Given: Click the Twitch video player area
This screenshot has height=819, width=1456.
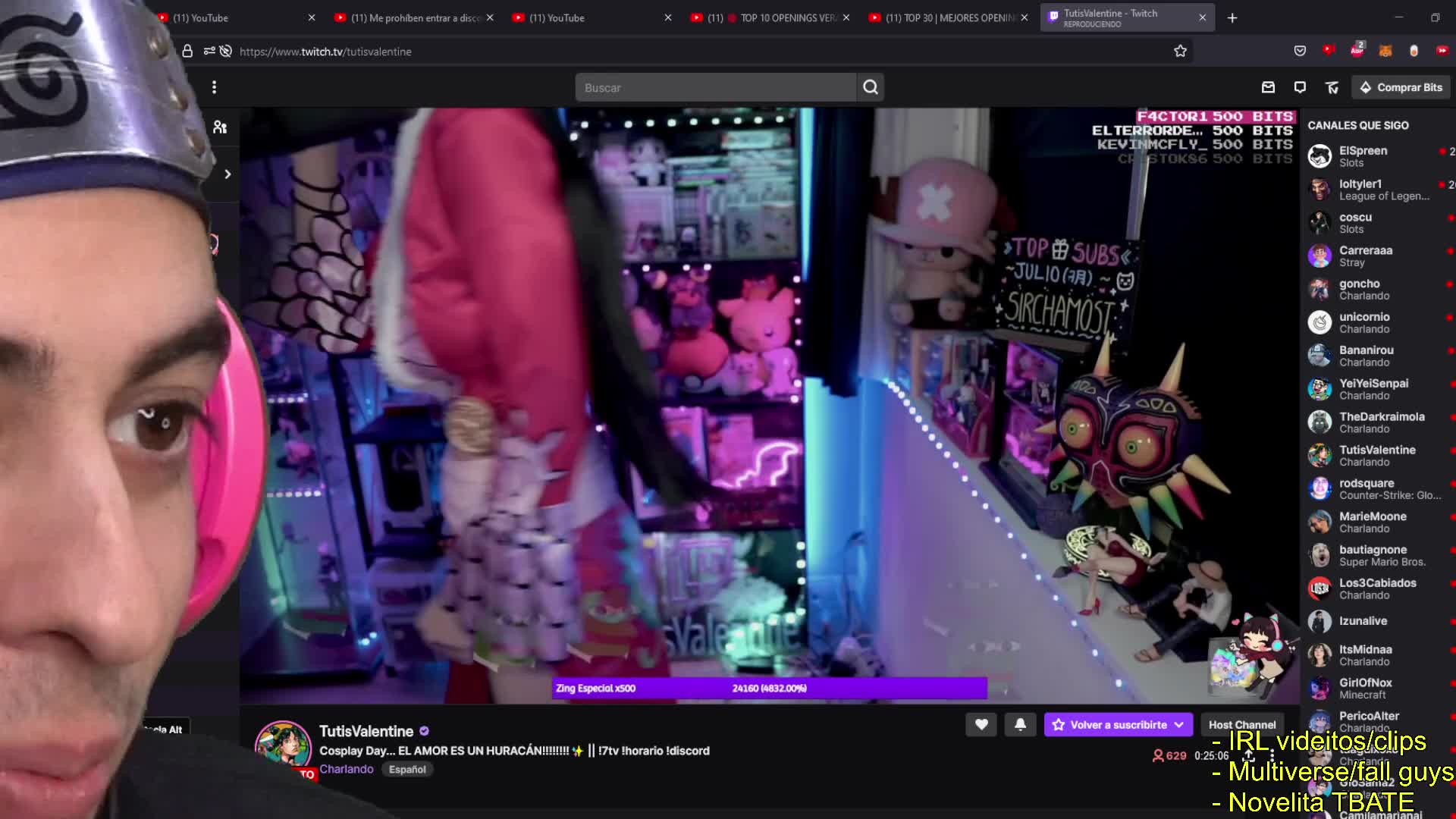Looking at the screenshot, I should [x=770, y=406].
